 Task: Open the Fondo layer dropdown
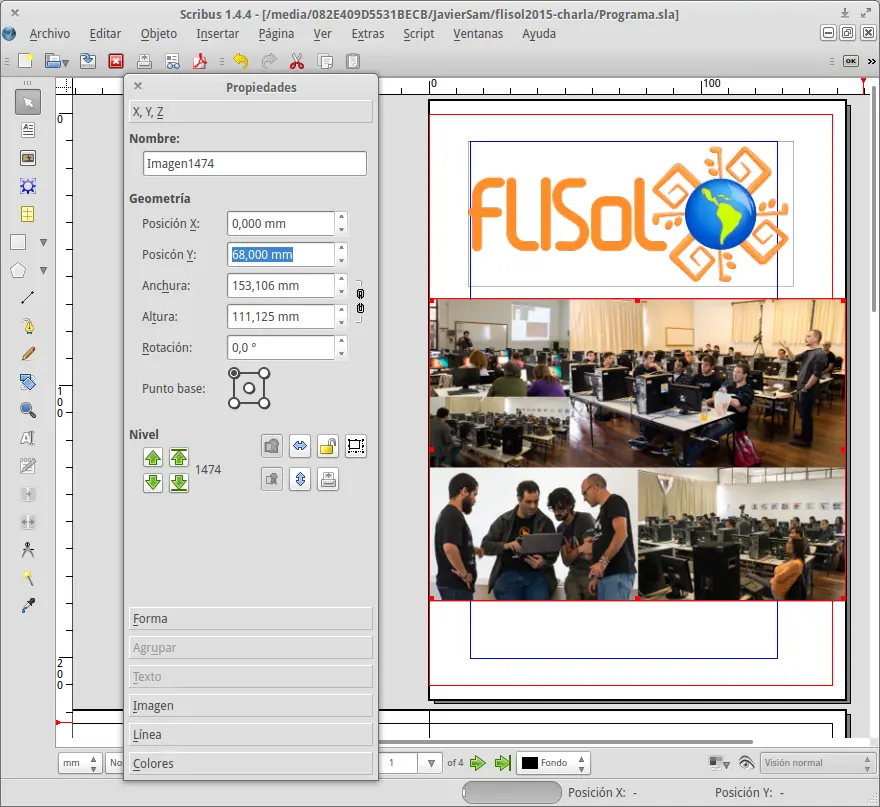(554, 763)
